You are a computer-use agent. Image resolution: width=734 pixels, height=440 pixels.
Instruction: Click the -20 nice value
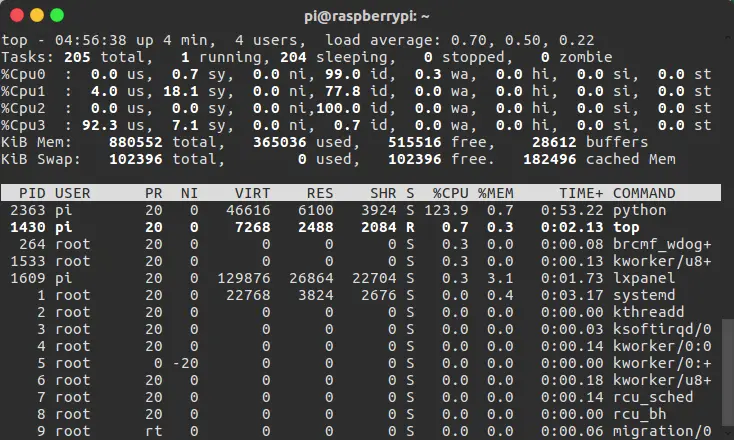point(185,363)
